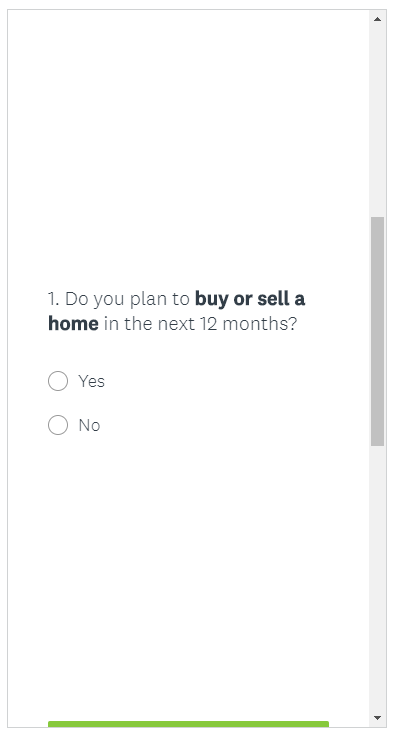This screenshot has height=739, width=397.
Task: Click the question number "1."
Action: (x=53, y=299)
